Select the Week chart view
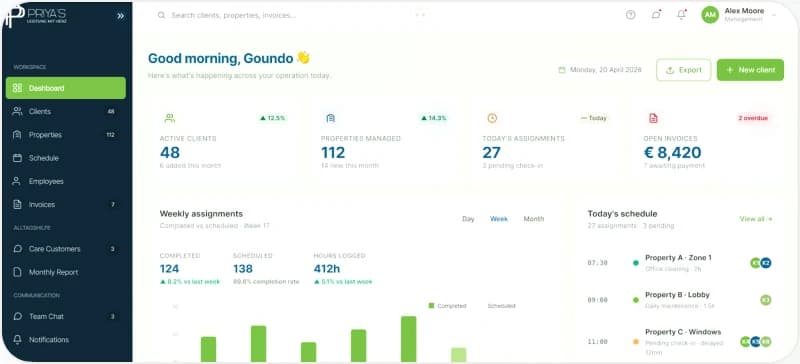Image resolution: width=800 pixels, height=364 pixels. (x=498, y=219)
